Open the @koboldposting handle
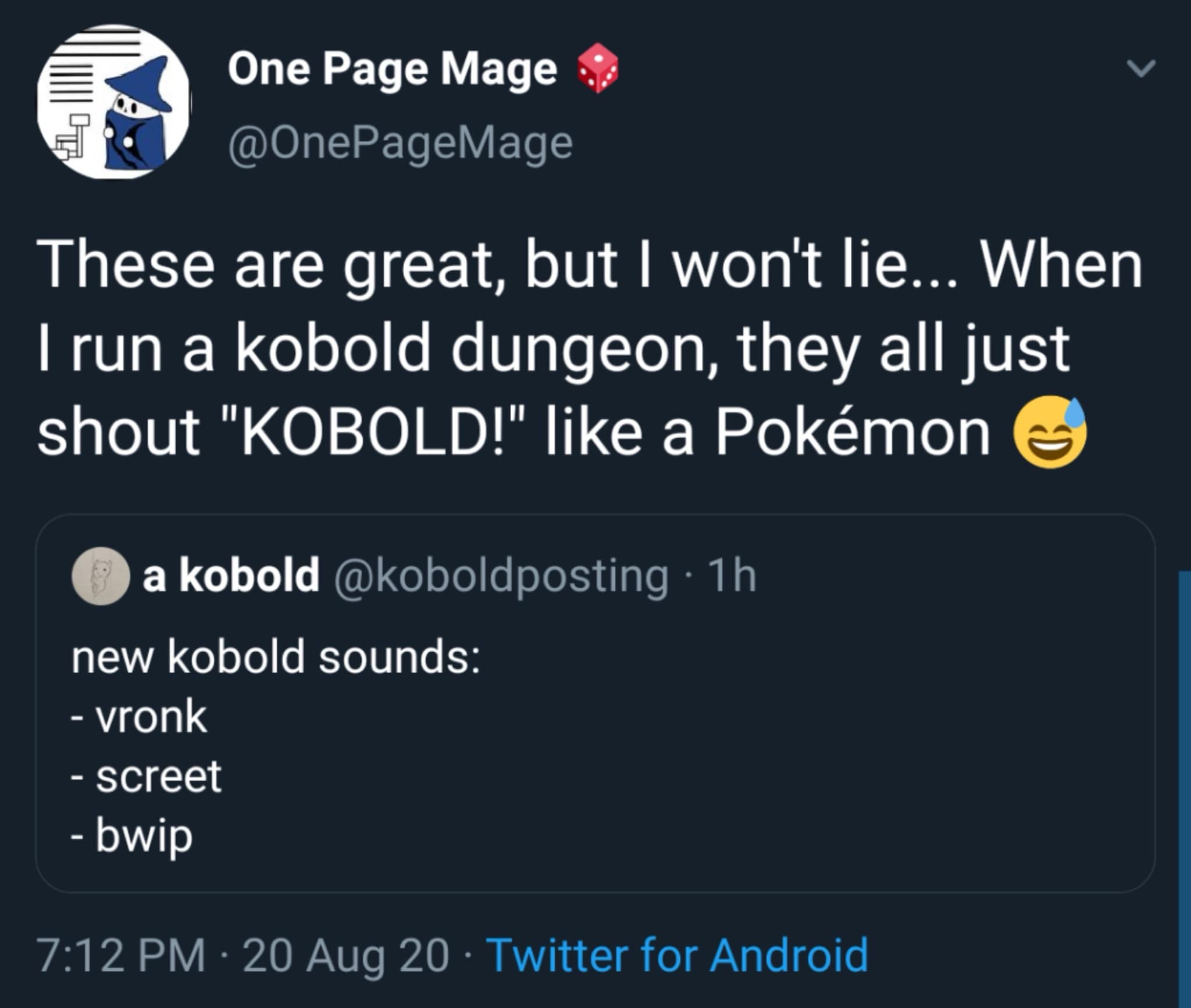This screenshot has width=1191, height=1008. (500, 576)
